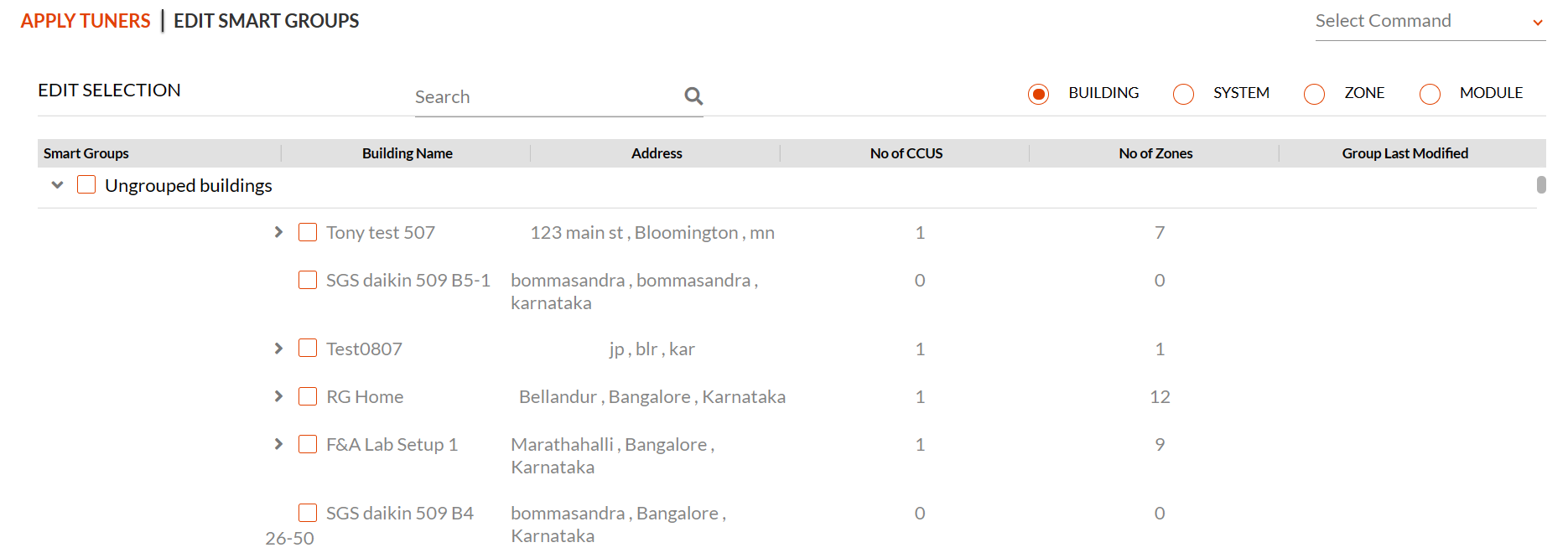Select the Zone radio button
This screenshot has height=558, width=1568.
[x=1314, y=94]
